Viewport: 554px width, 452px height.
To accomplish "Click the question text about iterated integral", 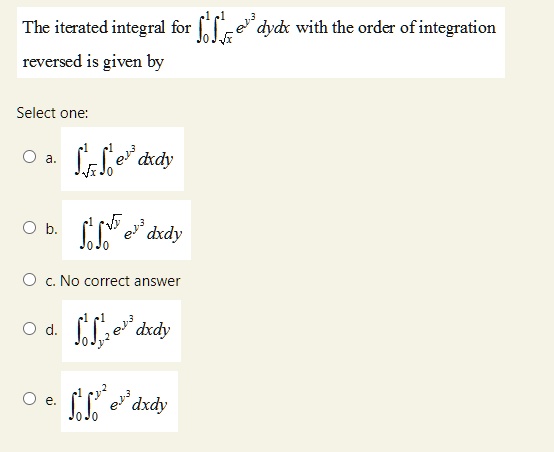I will 261,43.
